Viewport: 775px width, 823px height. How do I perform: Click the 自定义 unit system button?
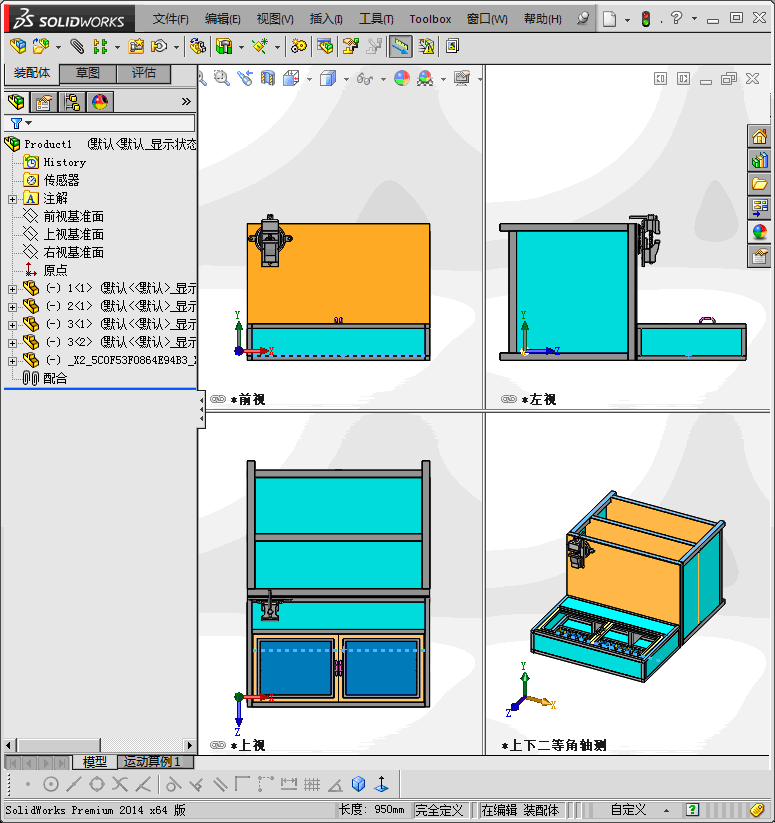[628, 810]
